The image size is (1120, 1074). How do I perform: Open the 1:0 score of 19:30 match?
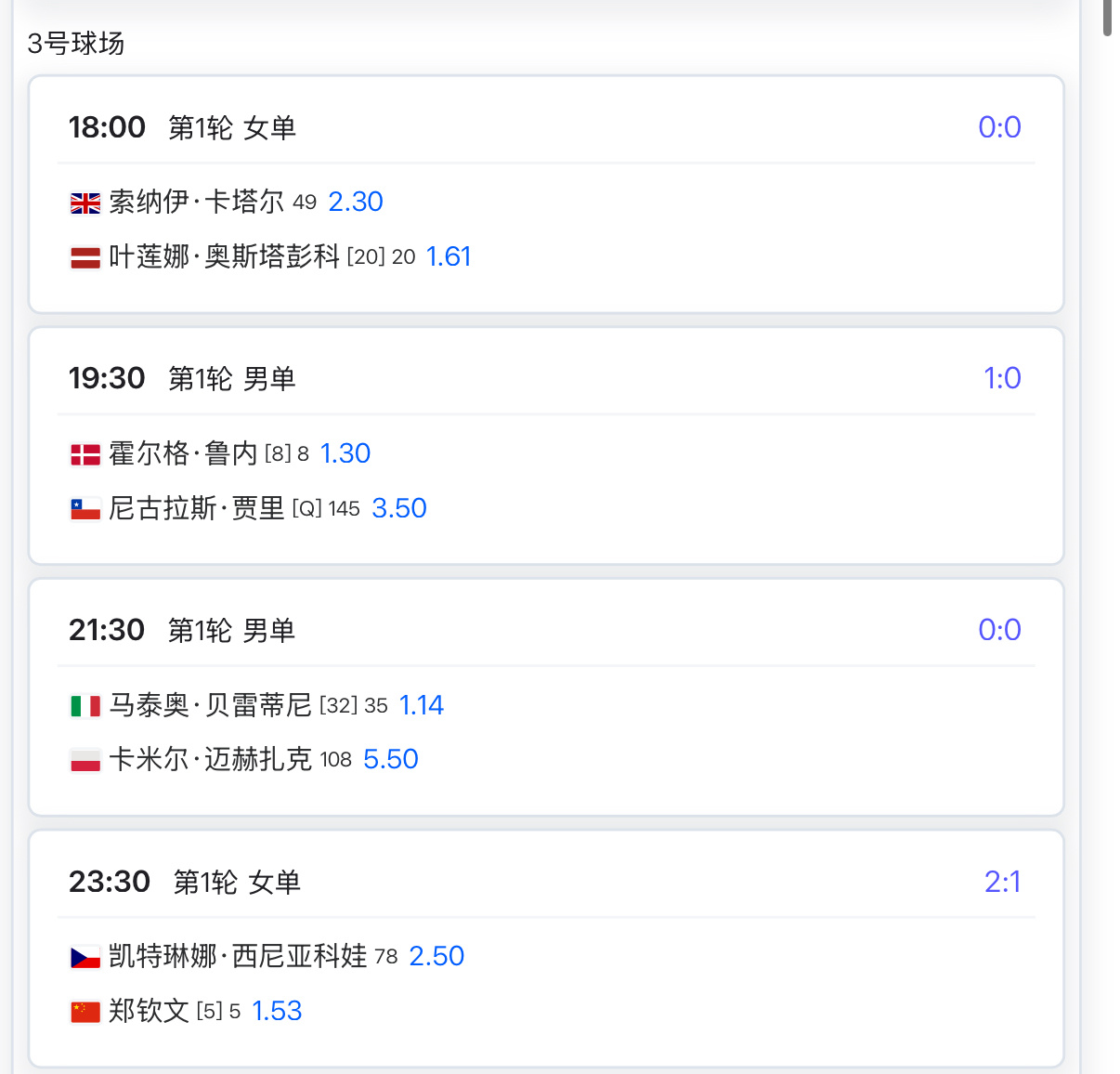(1002, 378)
